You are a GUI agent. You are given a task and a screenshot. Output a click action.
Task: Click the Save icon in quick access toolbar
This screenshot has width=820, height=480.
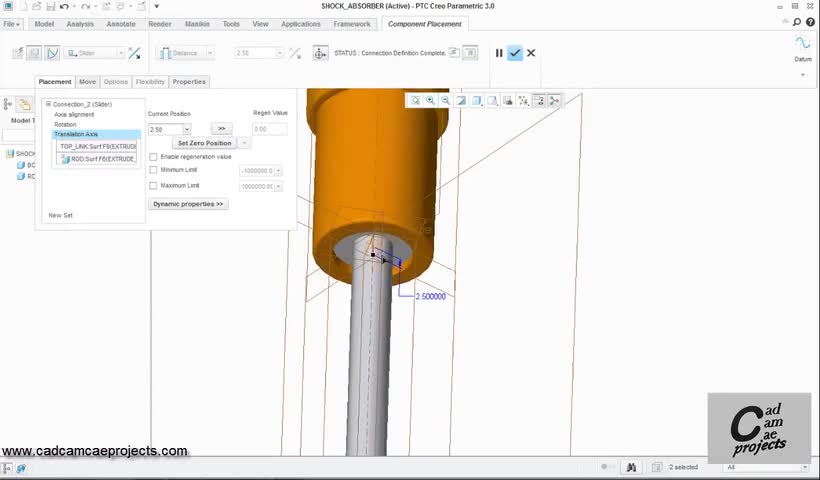point(50,7)
